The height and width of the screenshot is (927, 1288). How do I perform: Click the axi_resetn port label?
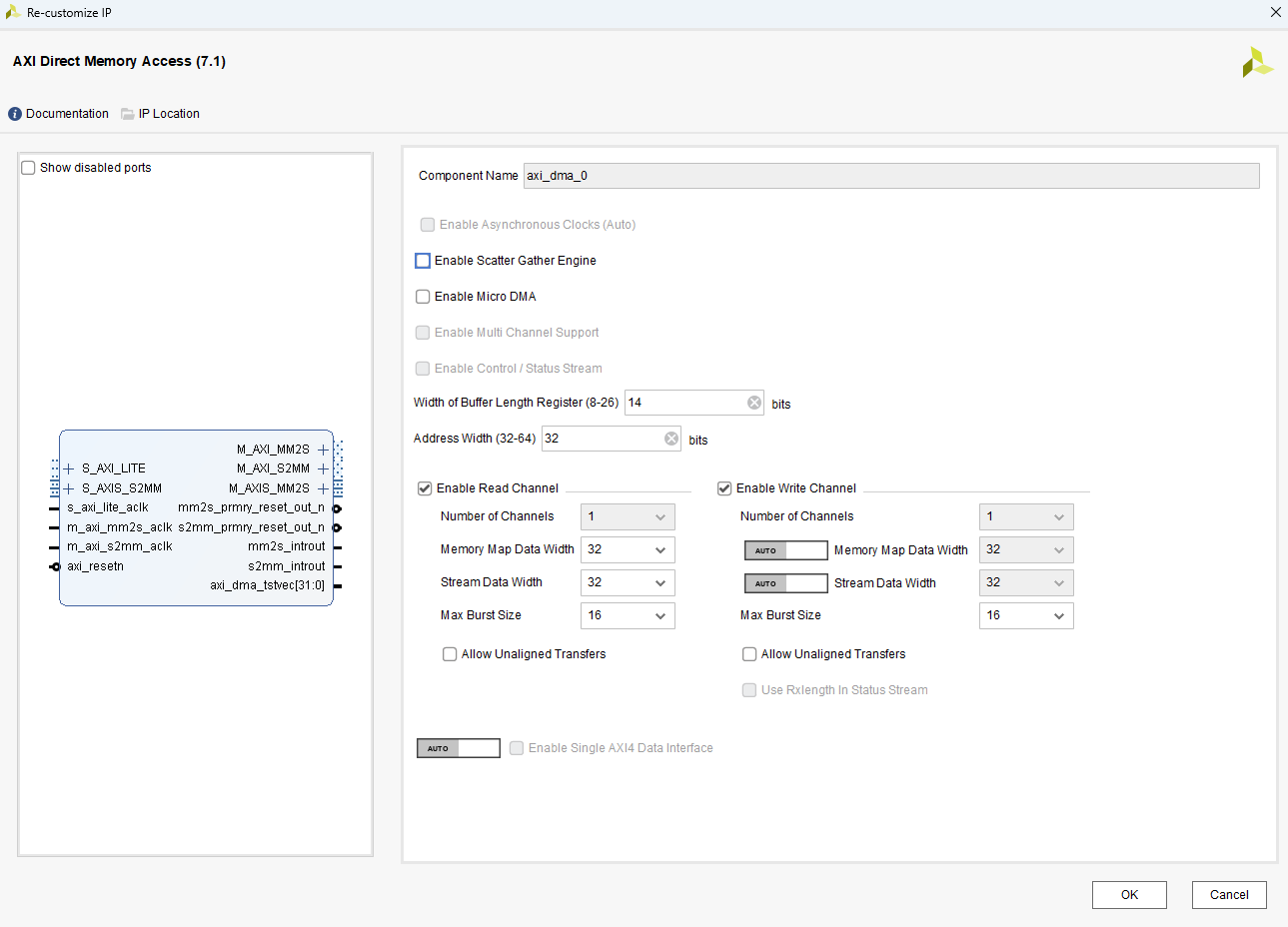click(x=96, y=566)
